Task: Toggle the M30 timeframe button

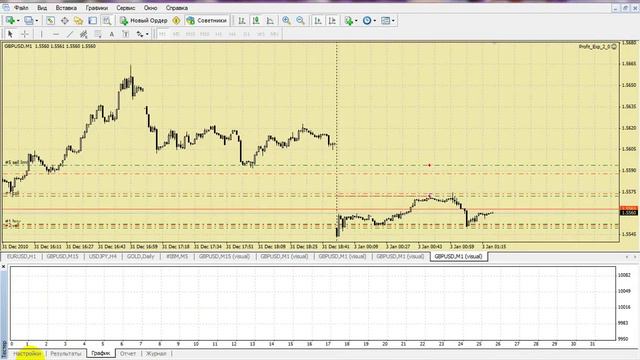Action: [204, 34]
